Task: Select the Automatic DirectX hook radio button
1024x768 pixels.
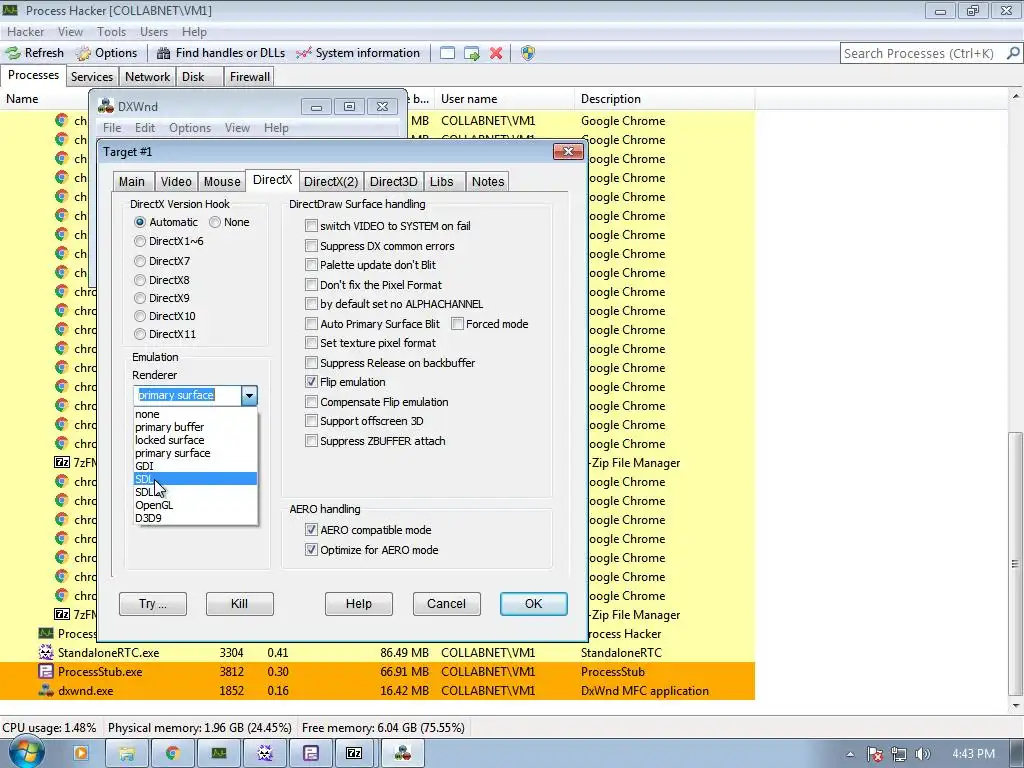Action: [x=140, y=222]
